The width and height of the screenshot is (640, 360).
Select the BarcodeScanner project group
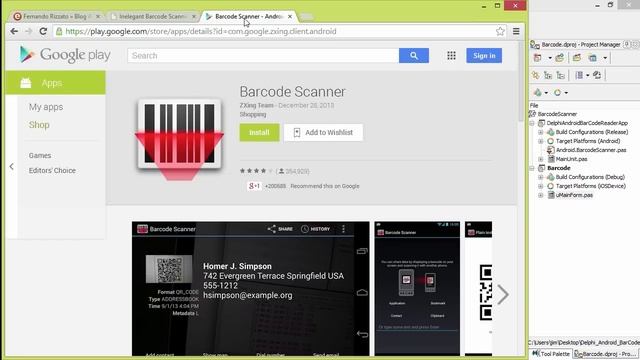(x=557, y=114)
